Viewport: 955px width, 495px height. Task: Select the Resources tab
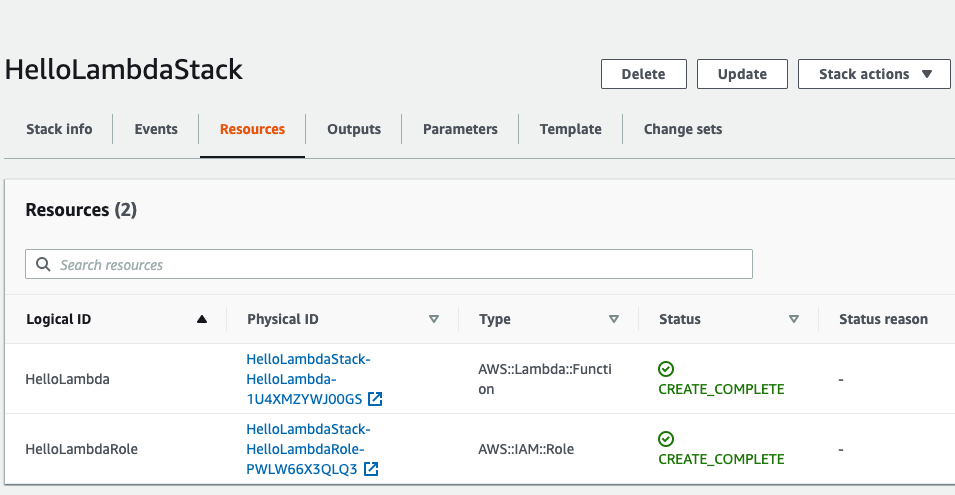point(252,129)
